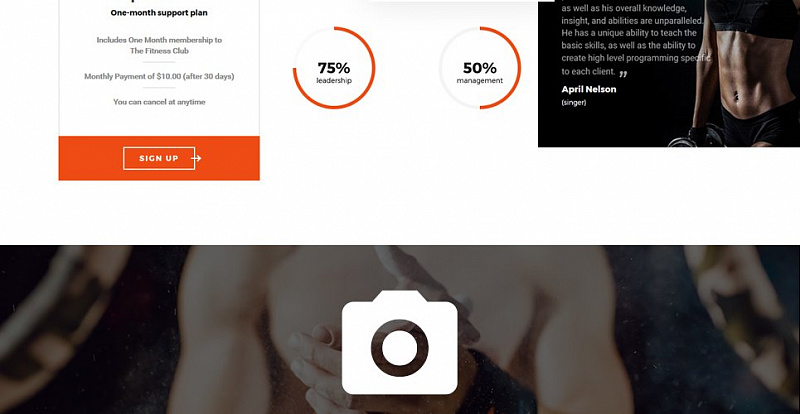Click the management label in the circle
800x414 pixels.
point(480,81)
